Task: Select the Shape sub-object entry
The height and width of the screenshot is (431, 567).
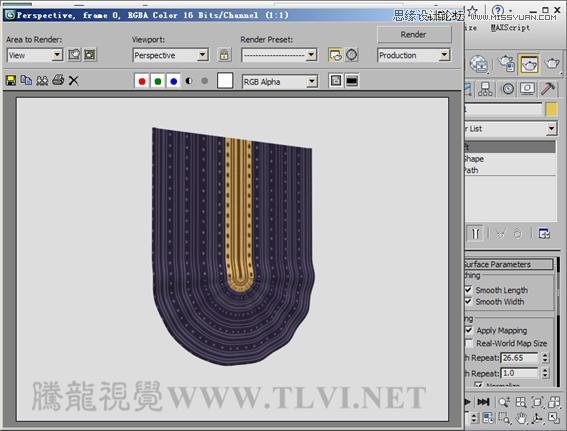Action: 510,159
